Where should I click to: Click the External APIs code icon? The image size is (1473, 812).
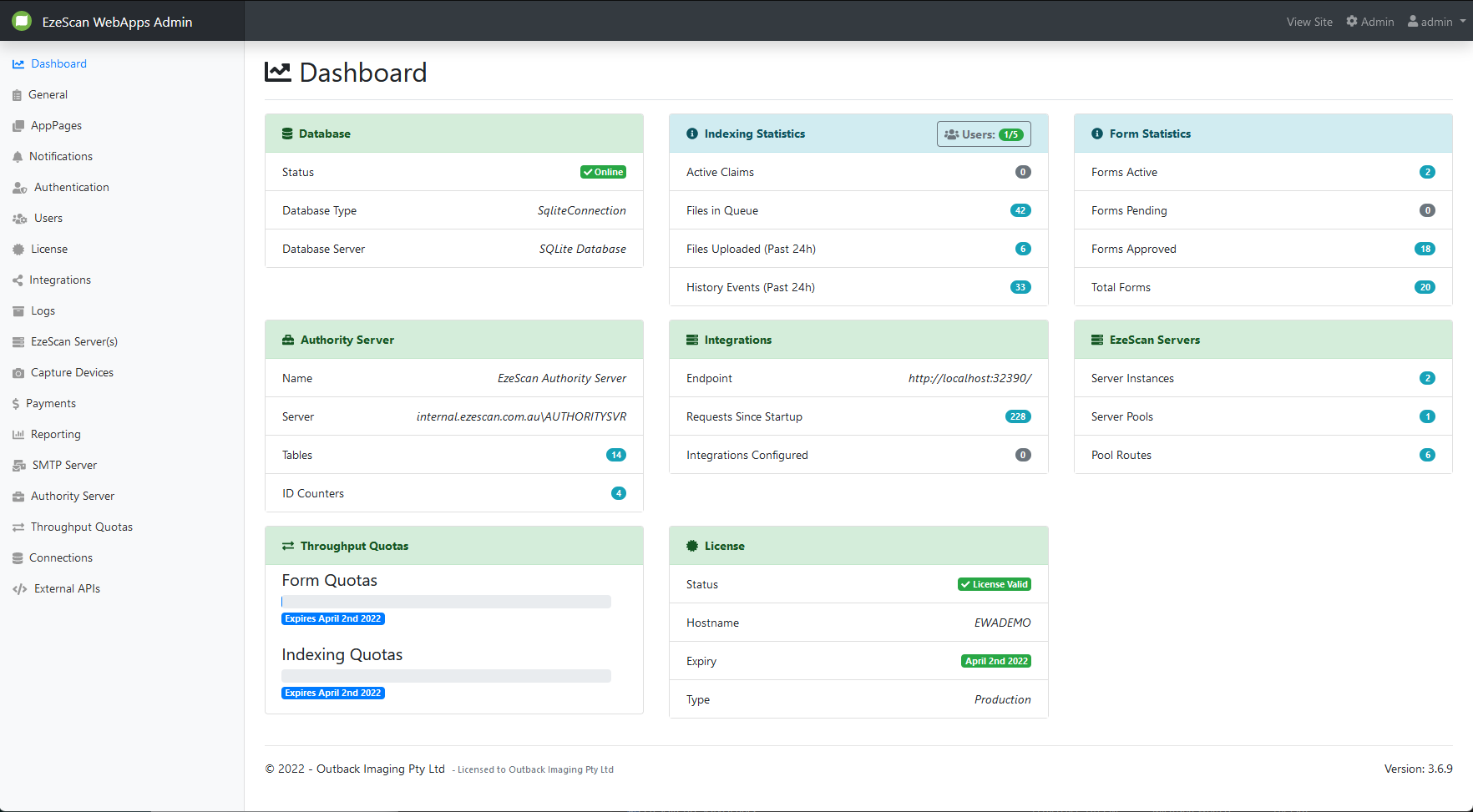(20, 589)
